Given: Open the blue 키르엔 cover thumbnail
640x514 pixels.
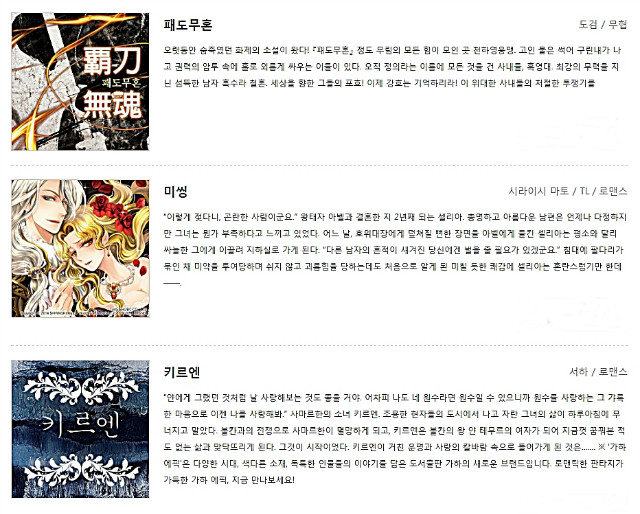Looking at the screenshot, I should pyautogui.click(x=80, y=429).
